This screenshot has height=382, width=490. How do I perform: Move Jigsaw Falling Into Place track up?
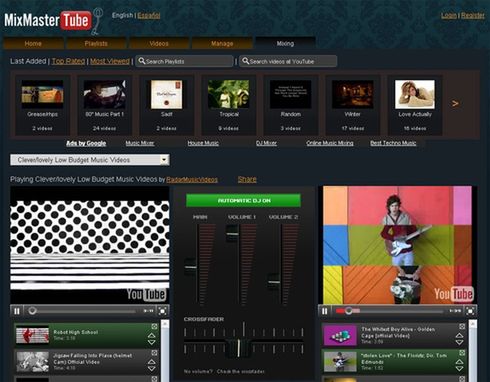151,362
